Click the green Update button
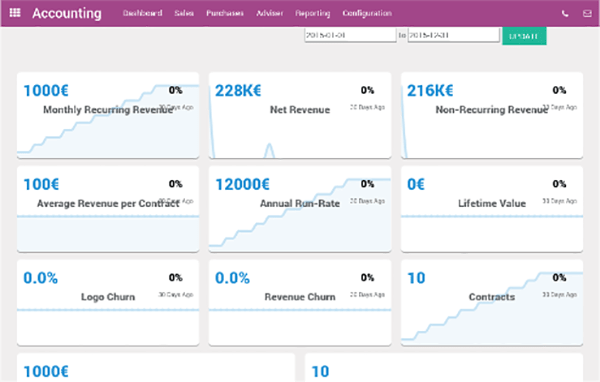This screenshot has height=382, width=600. [x=524, y=36]
